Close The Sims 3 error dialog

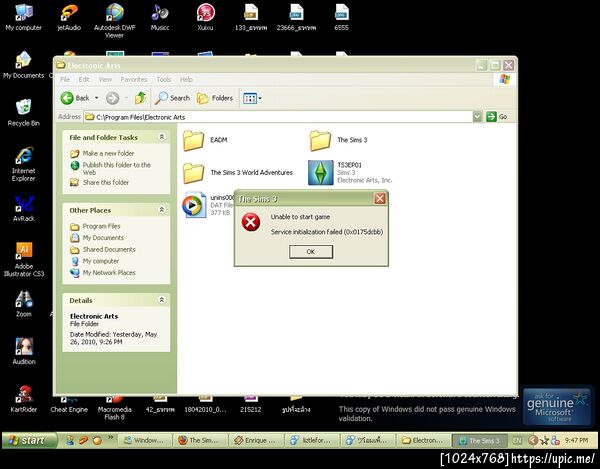pos(380,199)
